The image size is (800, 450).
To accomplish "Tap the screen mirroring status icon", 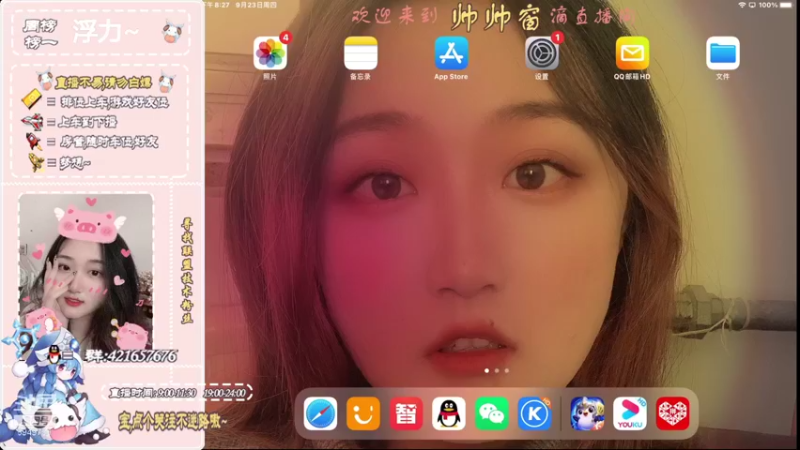I will (752, 5).
